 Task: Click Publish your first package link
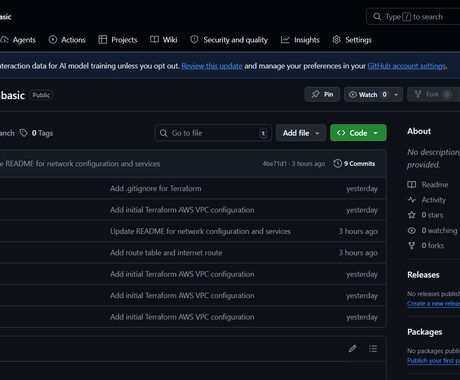tap(433, 361)
